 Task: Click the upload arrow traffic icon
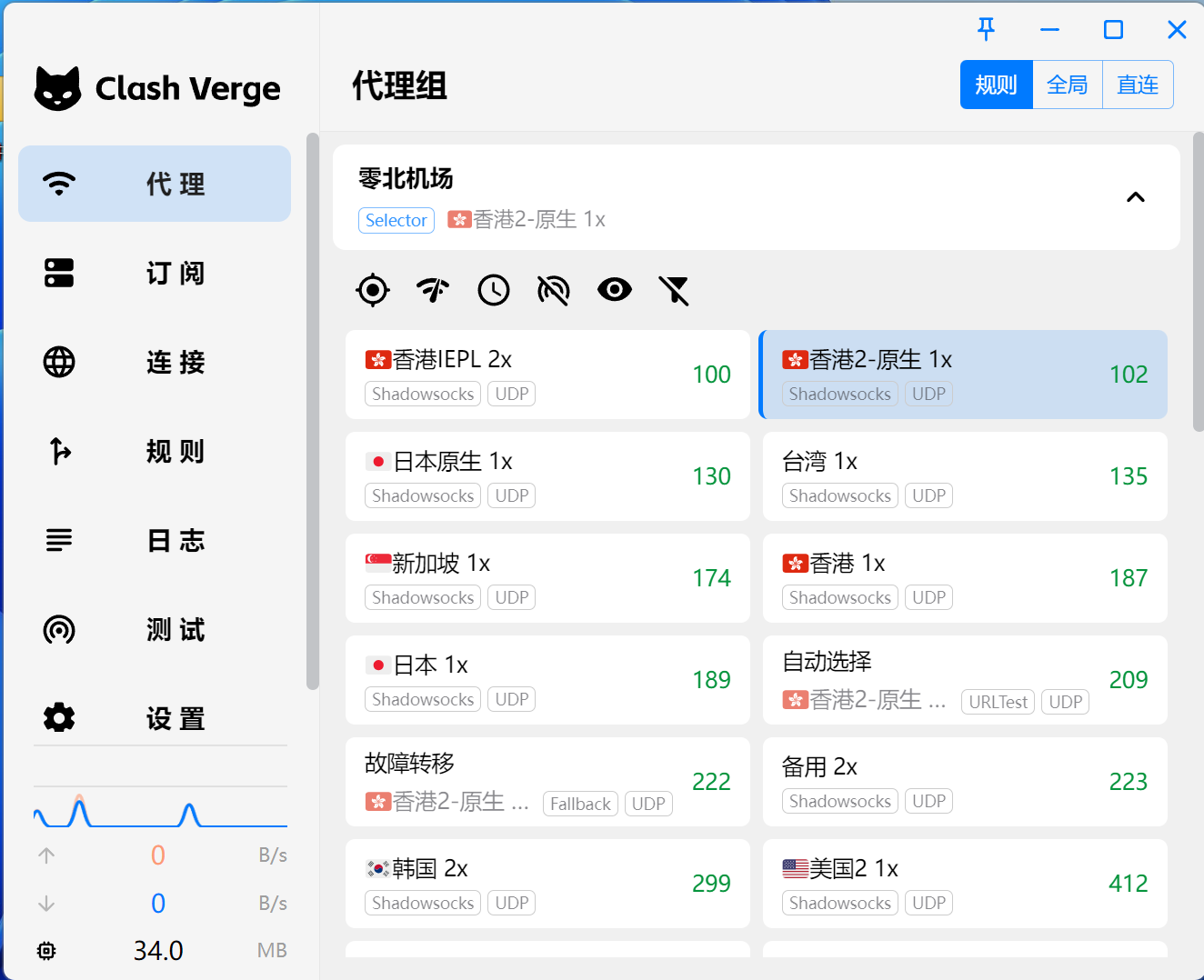[46, 855]
